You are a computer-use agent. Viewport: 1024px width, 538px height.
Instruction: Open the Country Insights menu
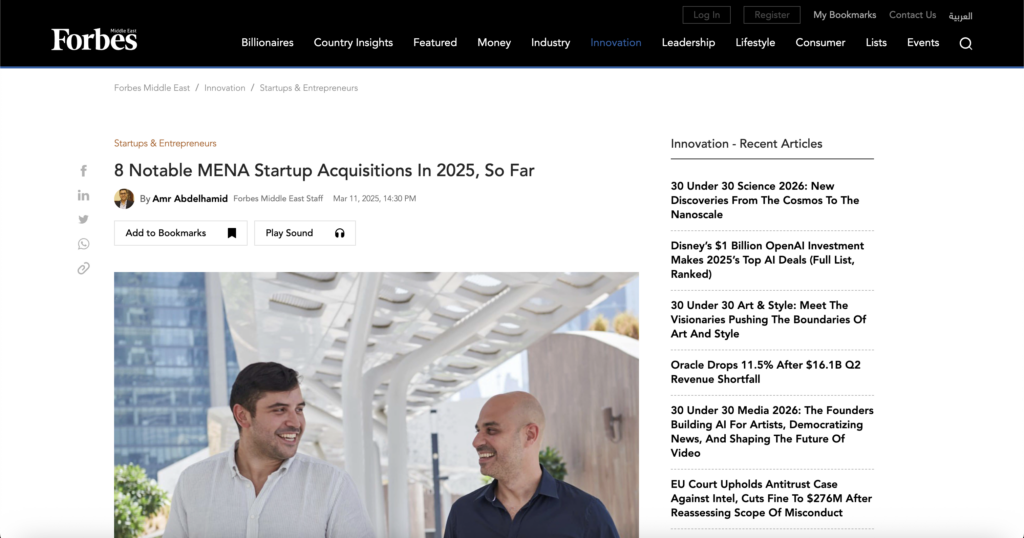pos(353,43)
